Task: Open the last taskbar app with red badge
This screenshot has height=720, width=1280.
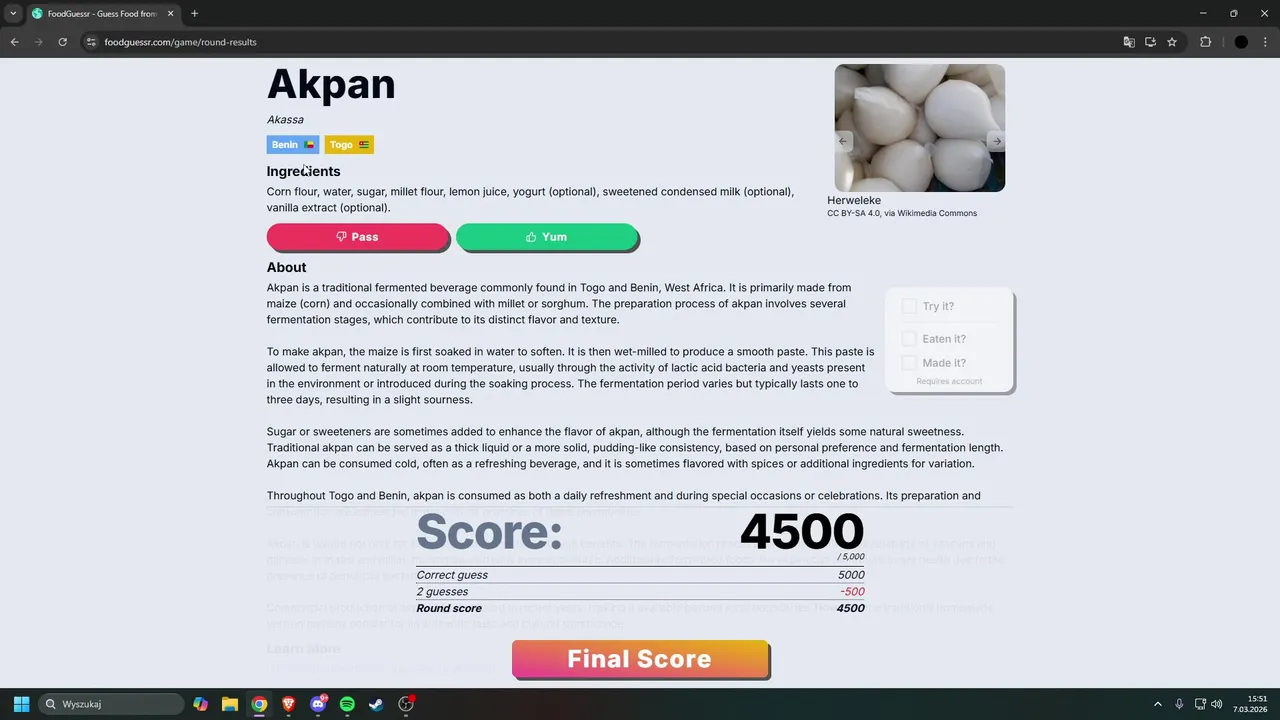Action: click(x=406, y=704)
